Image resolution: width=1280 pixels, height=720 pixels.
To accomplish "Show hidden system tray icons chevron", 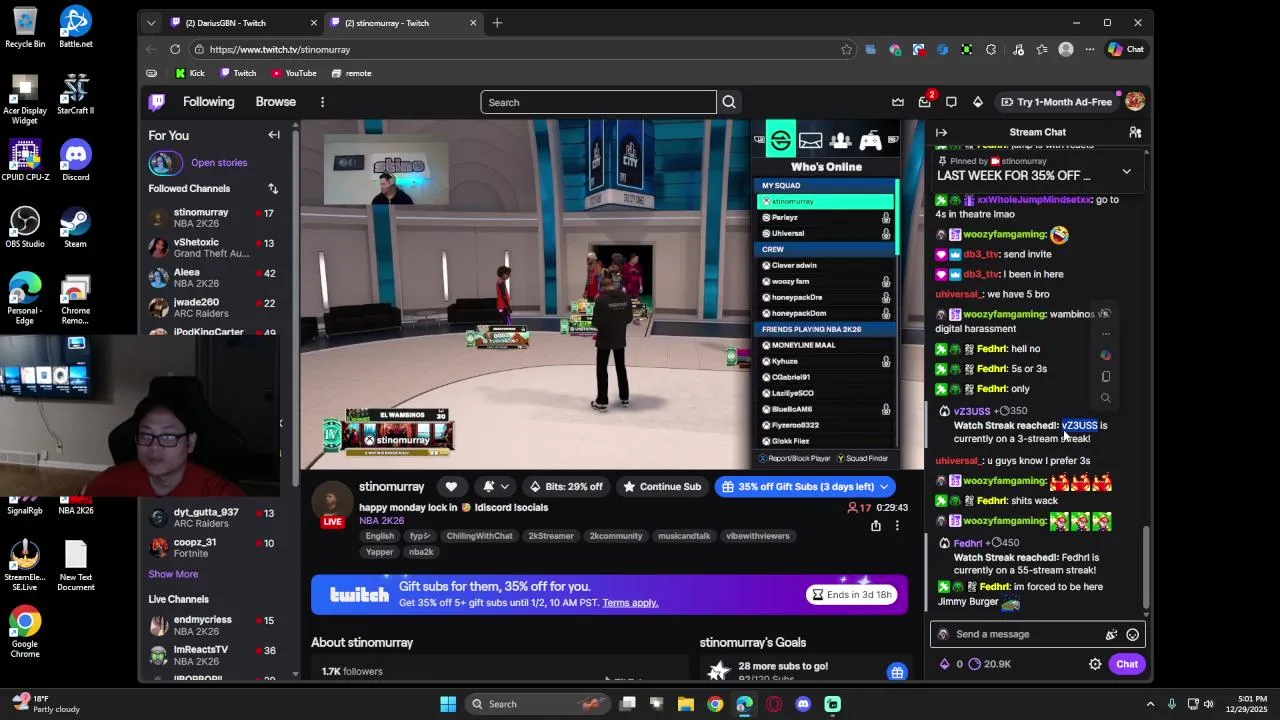I will [x=1150, y=704].
